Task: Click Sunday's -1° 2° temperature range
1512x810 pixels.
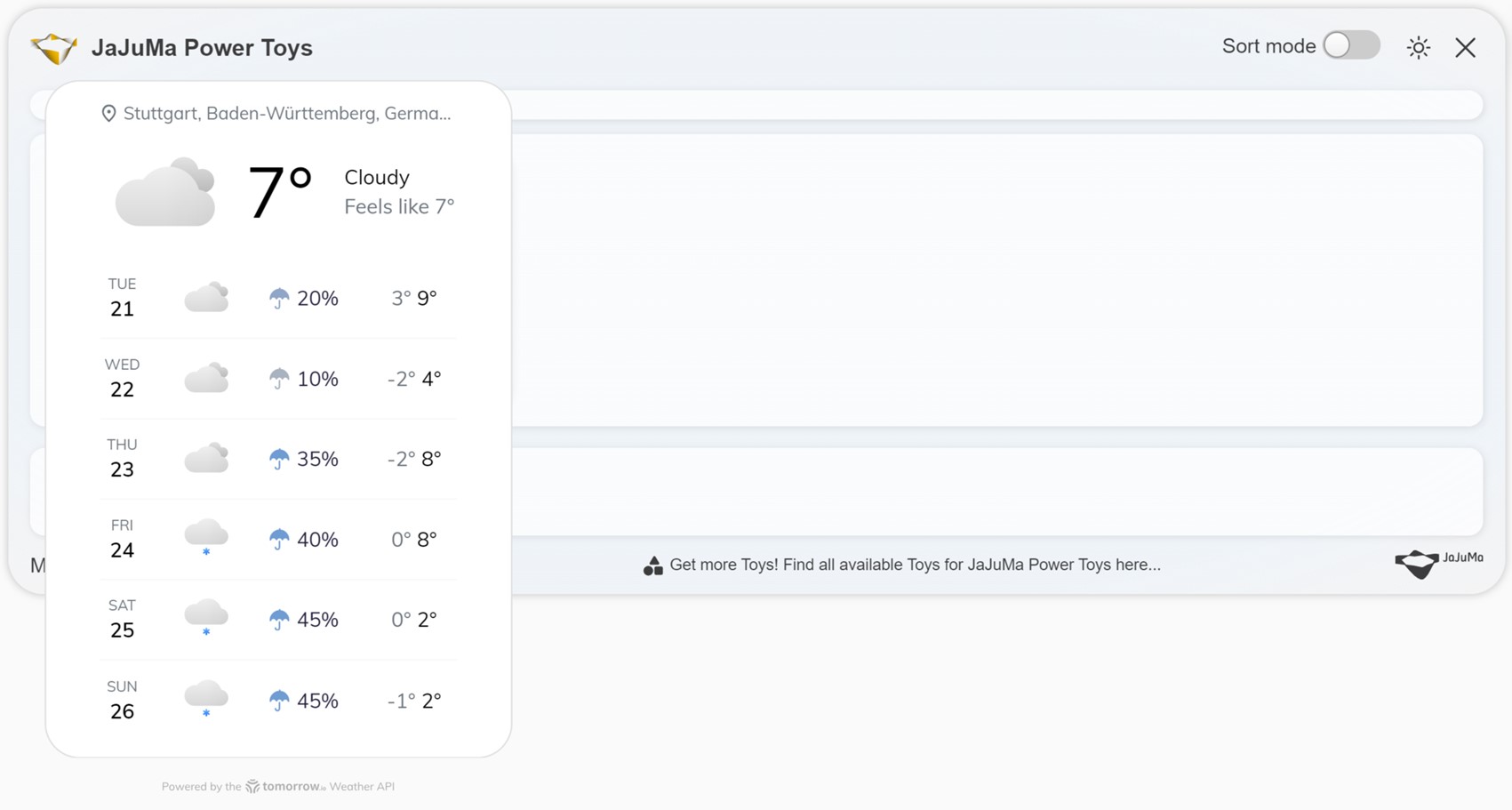Action: tap(414, 701)
